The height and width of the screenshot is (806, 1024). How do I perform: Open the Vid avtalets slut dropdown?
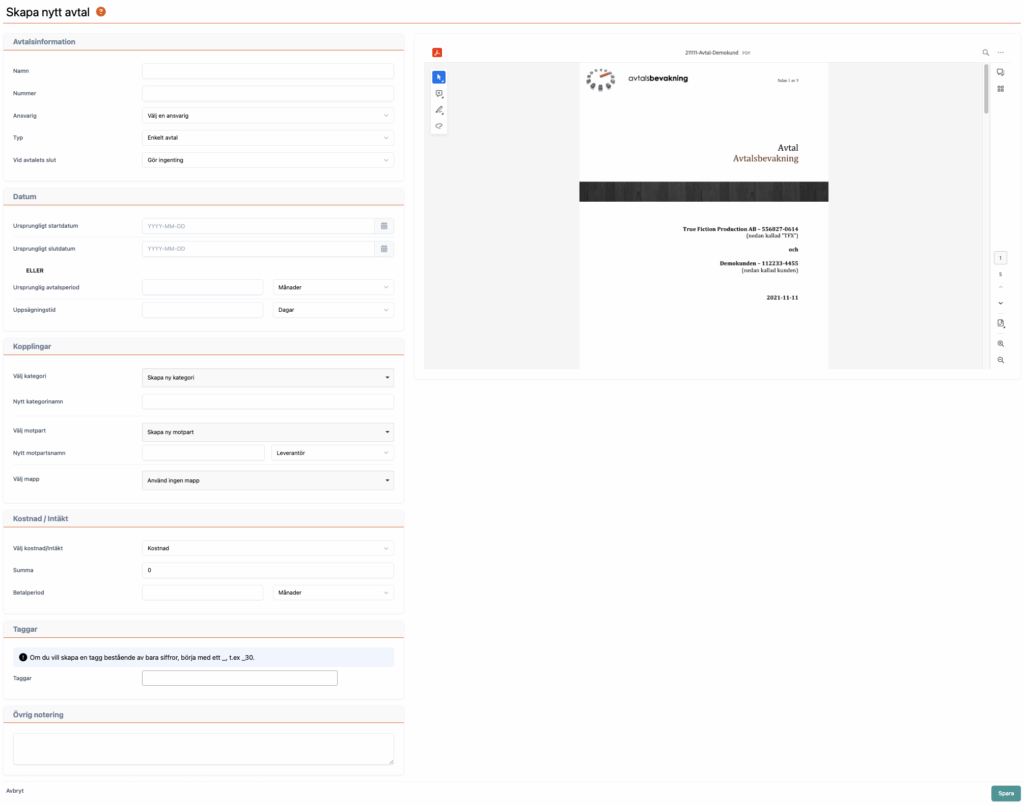(268, 160)
